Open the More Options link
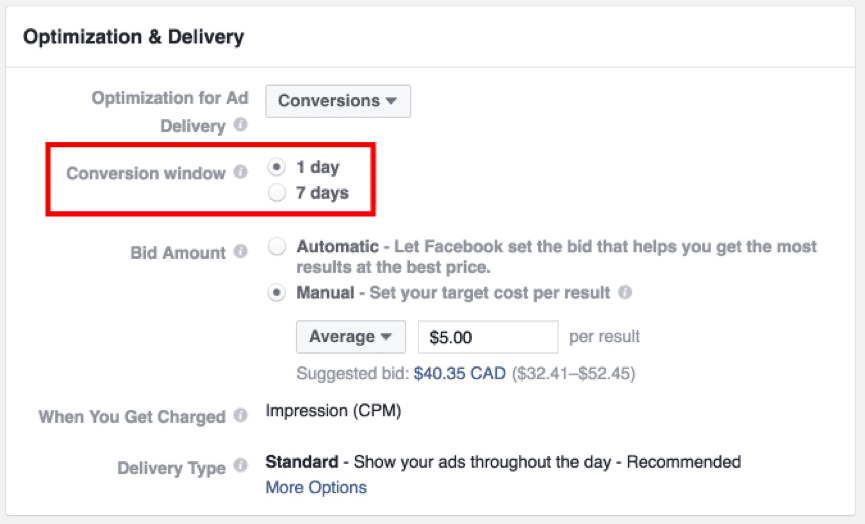865x524 pixels. (316, 488)
